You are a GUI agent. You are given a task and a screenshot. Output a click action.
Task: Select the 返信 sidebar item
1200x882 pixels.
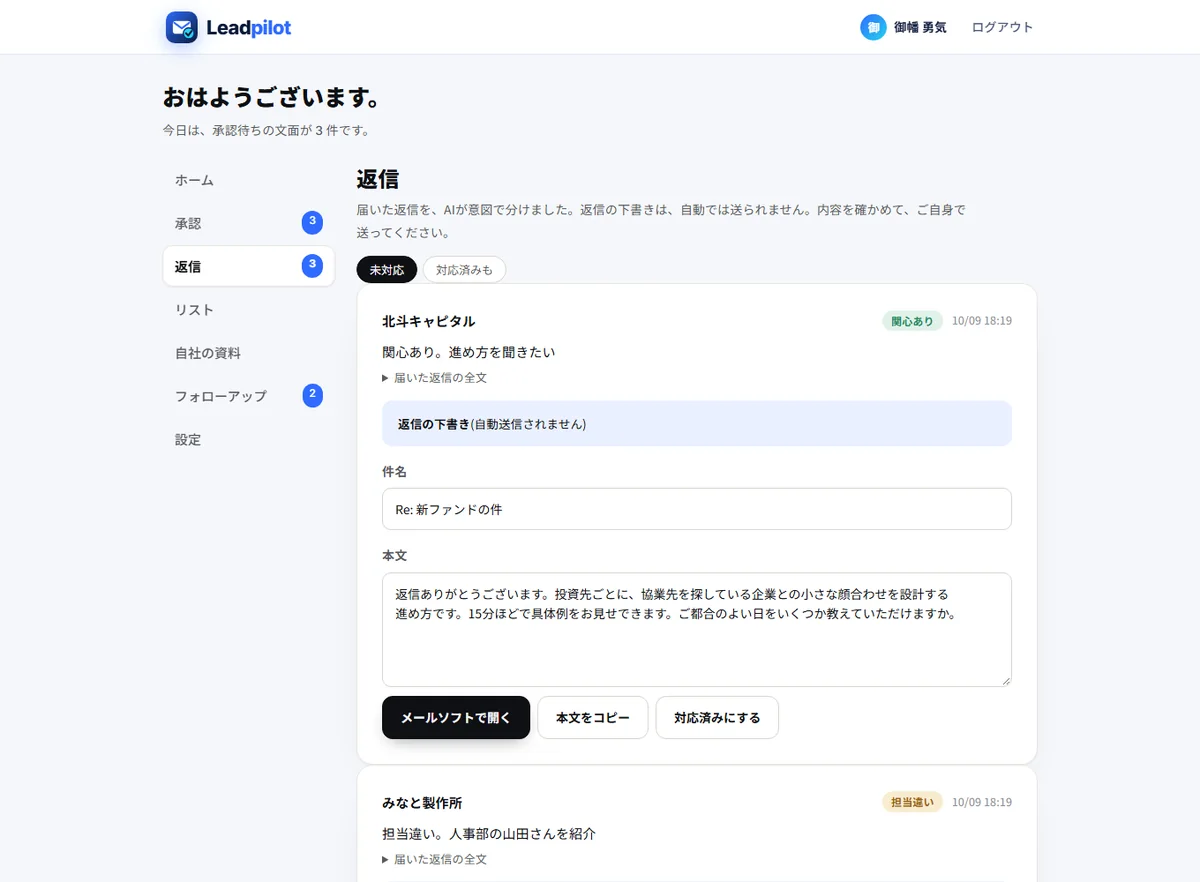click(248, 266)
